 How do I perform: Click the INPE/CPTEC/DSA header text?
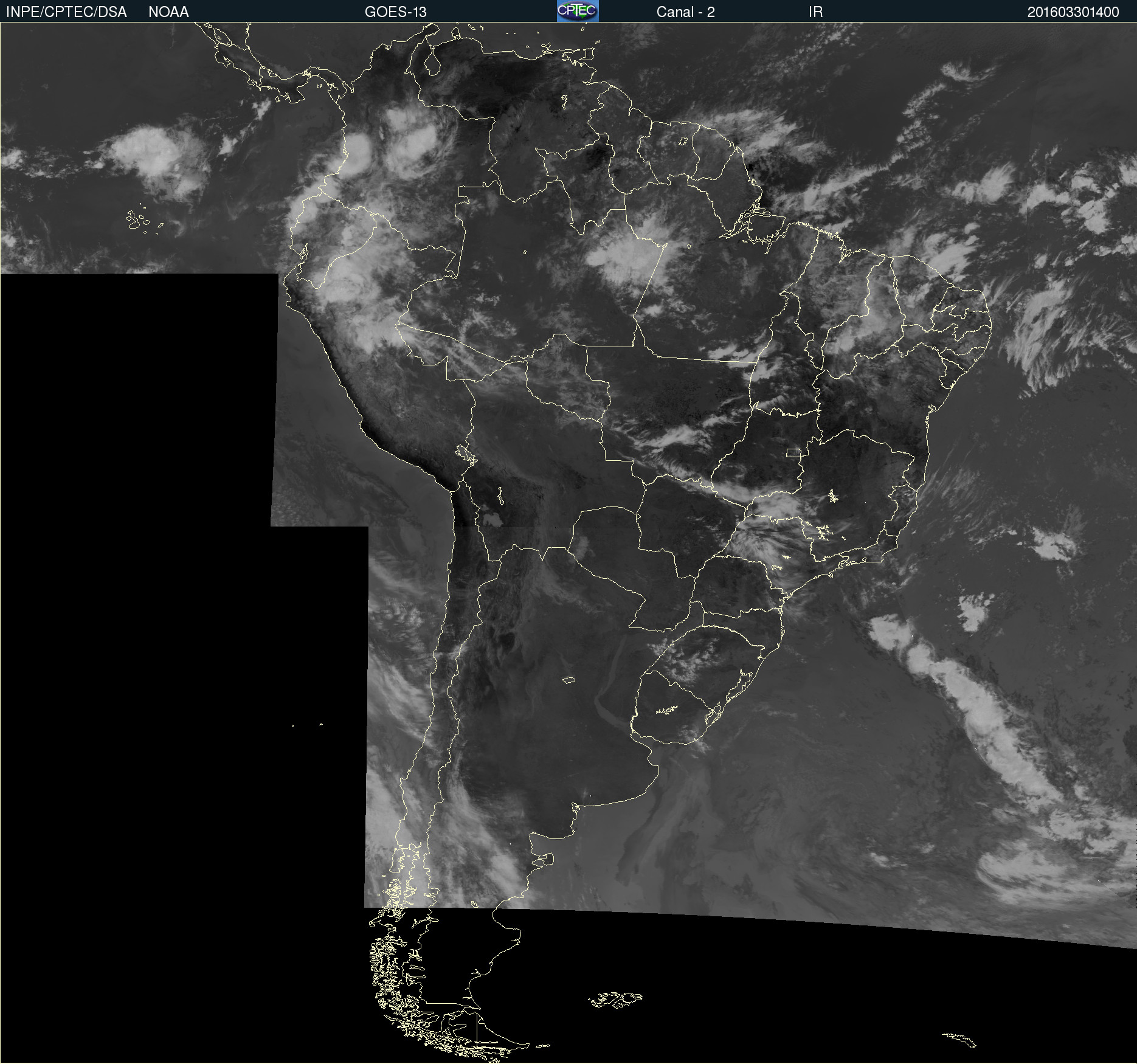tap(66, 12)
